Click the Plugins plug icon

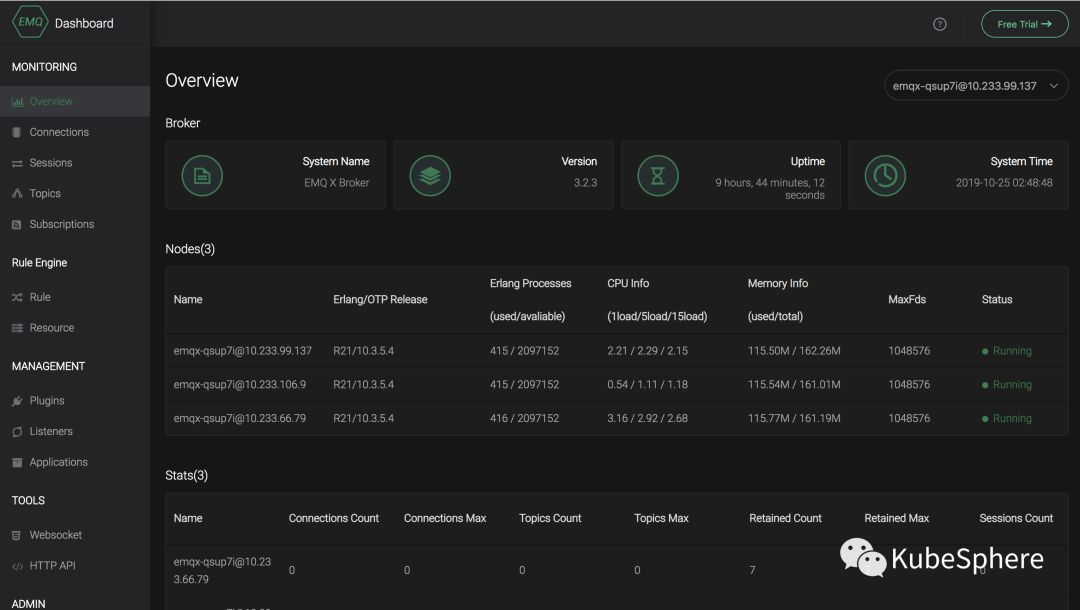tap(17, 401)
